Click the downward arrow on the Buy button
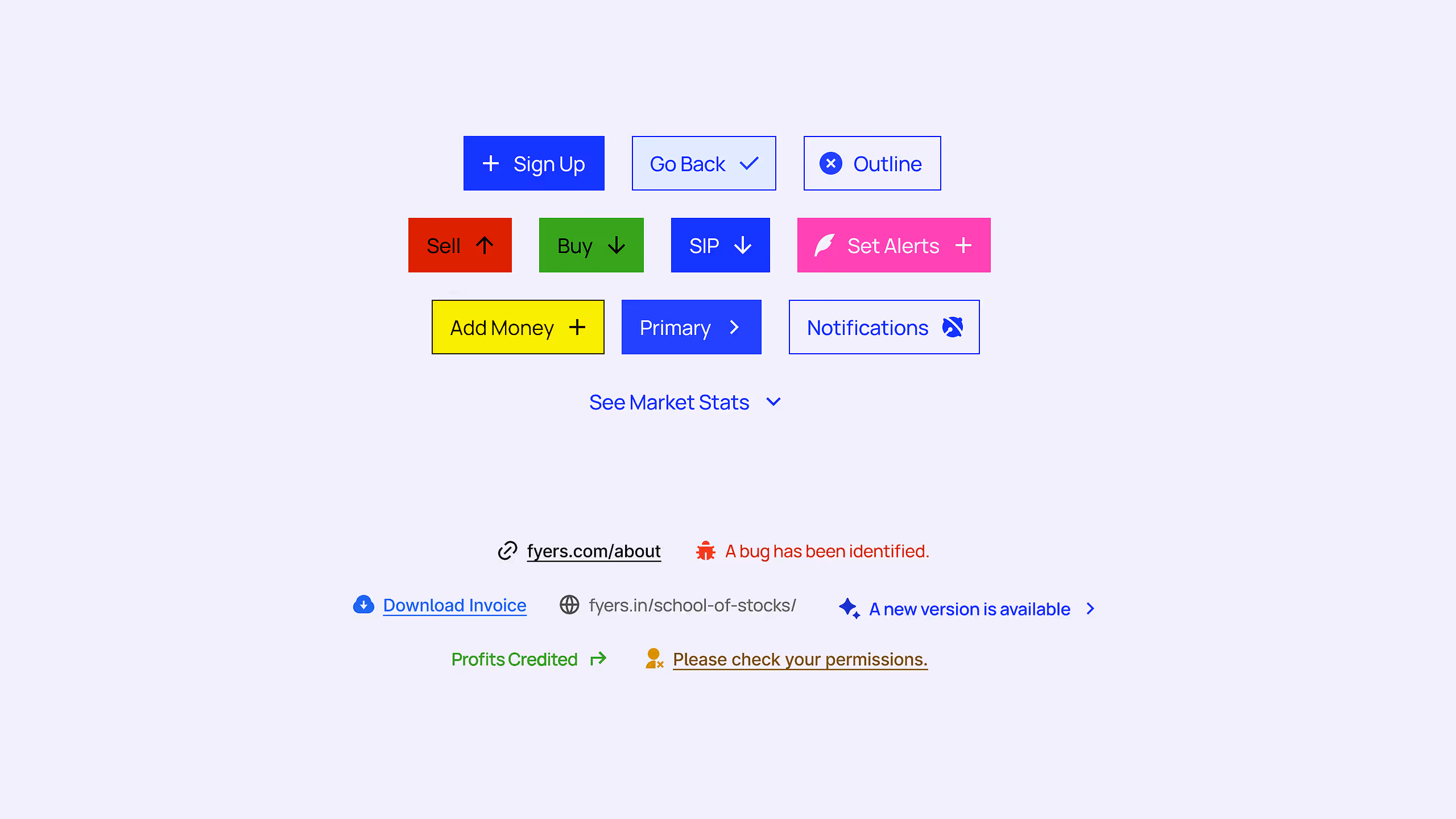Screen dimensions: 1456x819 [617, 245]
